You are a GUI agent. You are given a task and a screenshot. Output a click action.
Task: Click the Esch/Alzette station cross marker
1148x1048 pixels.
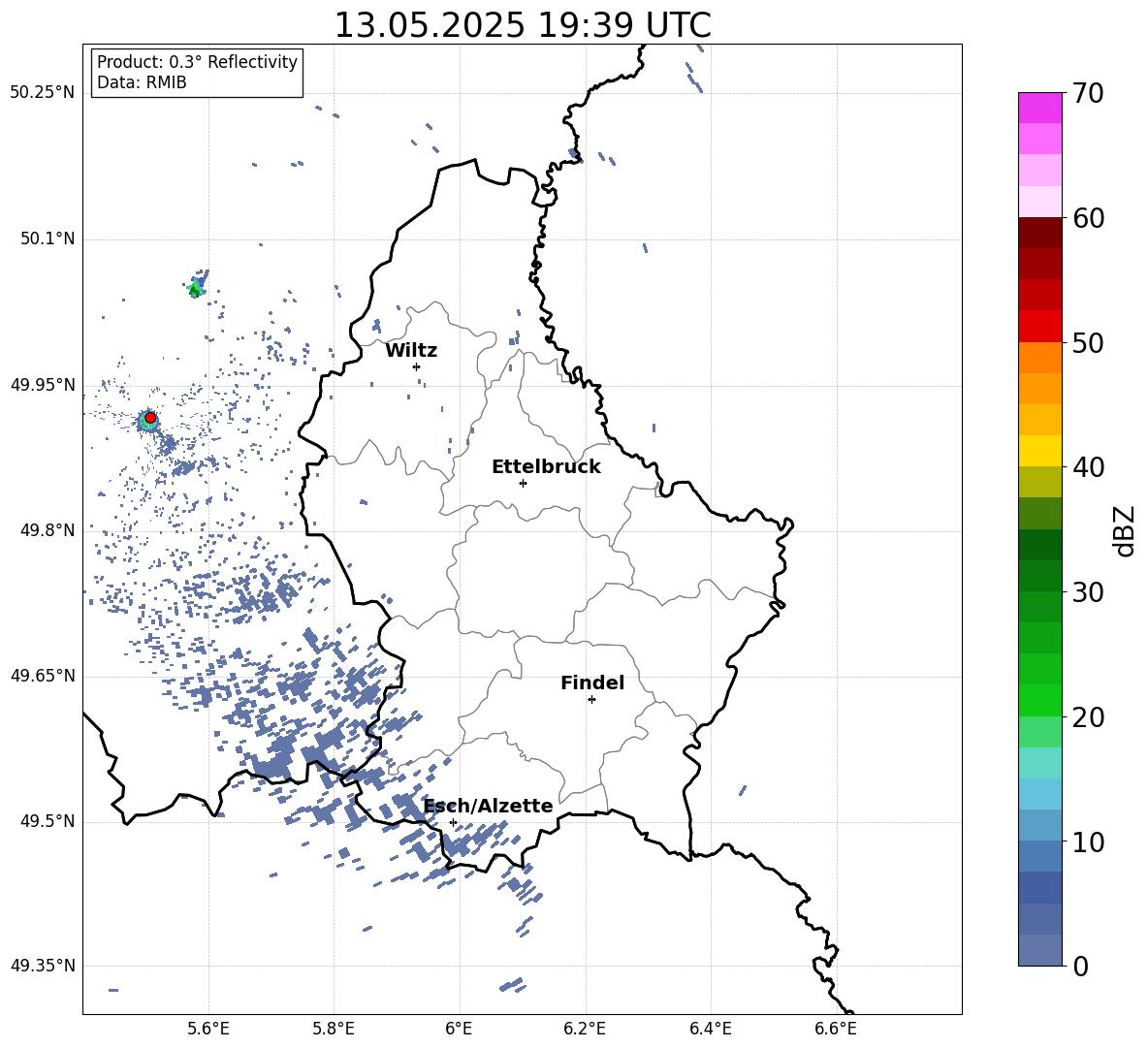click(453, 822)
